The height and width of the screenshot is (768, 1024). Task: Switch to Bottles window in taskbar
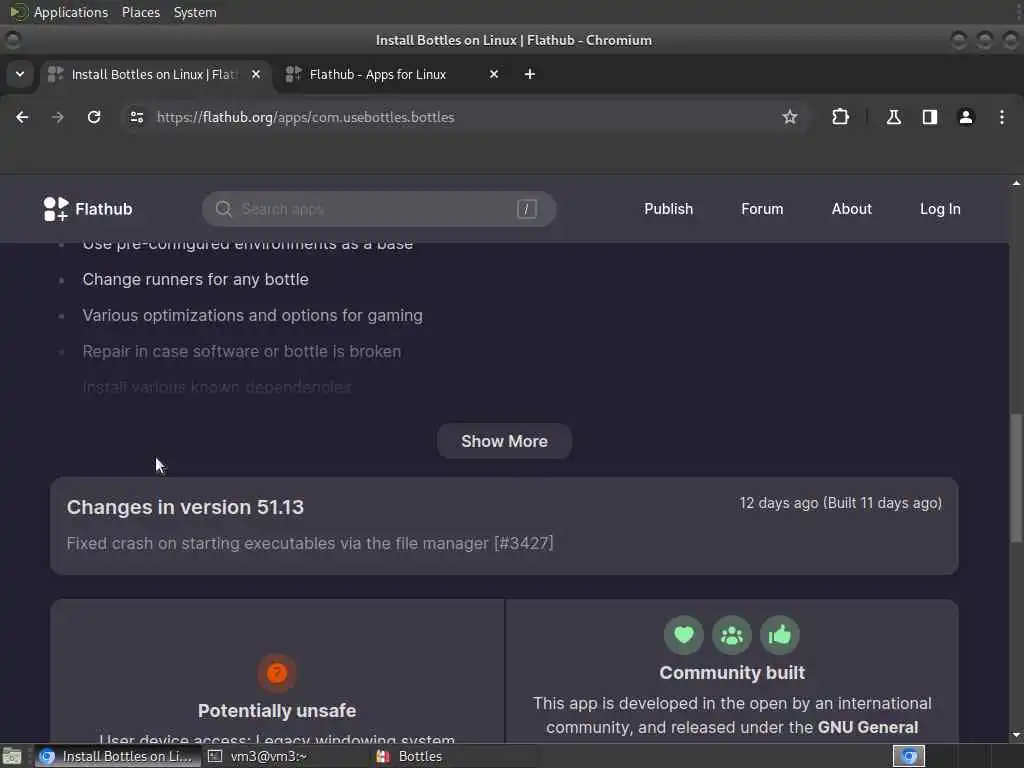(x=454, y=756)
